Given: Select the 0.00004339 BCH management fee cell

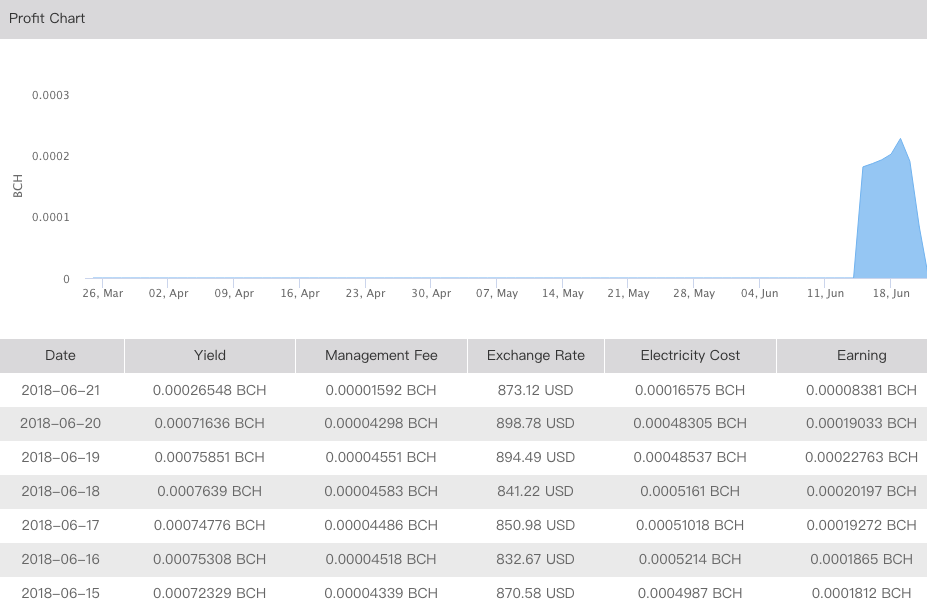Looking at the screenshot, I should click(381, 593).
